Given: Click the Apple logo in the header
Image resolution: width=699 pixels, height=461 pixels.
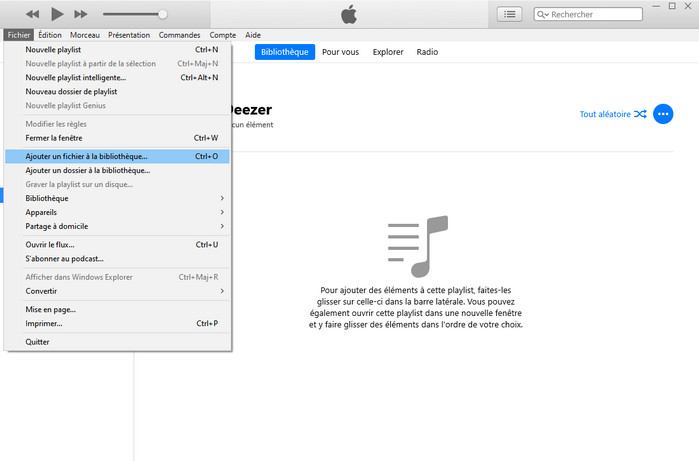Looking at the screenshot, I should [349, 14].
